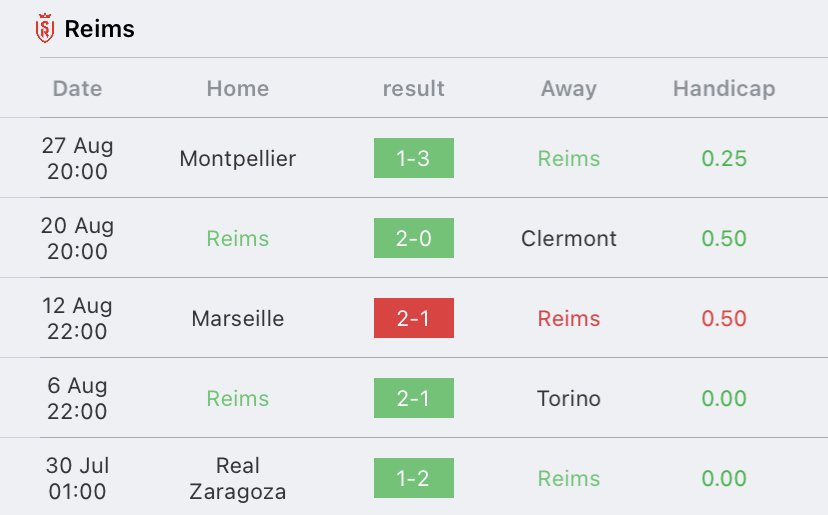Open the 2-0 Clermont match result
This screenshot has width=828, height=515.
click(x=413, y=238)
